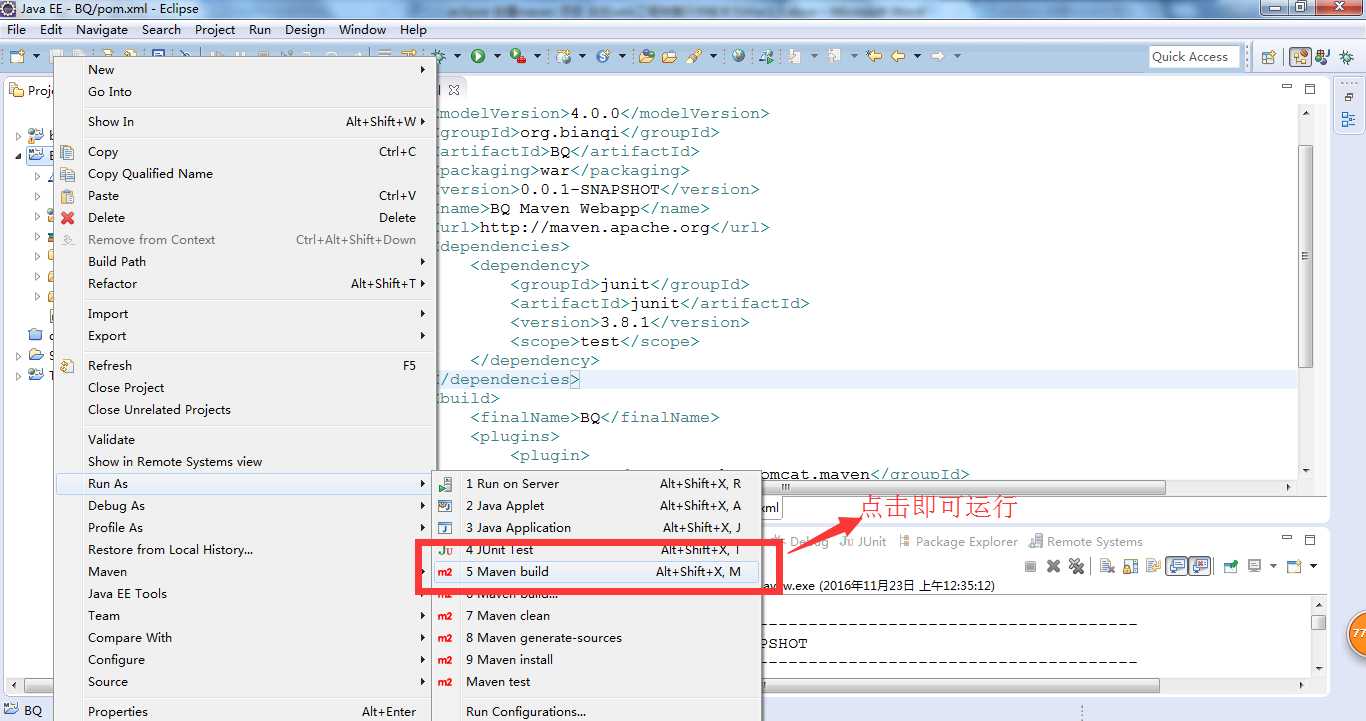Click the Word Wrap console icon
Image resolution: width=1366 pixels, height=721 pixels.
1153,566
